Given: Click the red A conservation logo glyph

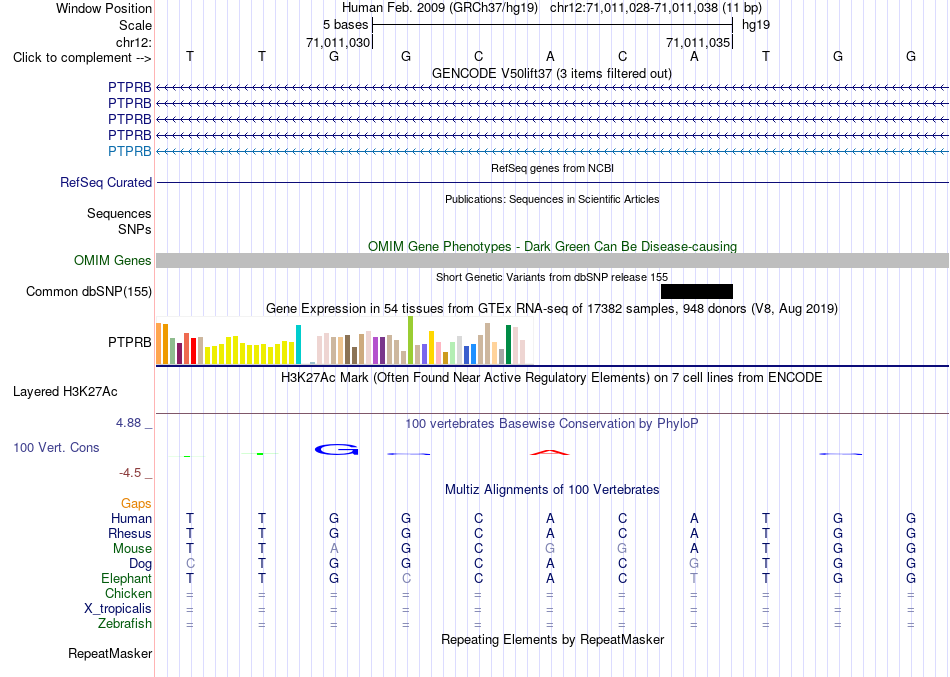Looking at the screenshot, I should tap(550, 452).
